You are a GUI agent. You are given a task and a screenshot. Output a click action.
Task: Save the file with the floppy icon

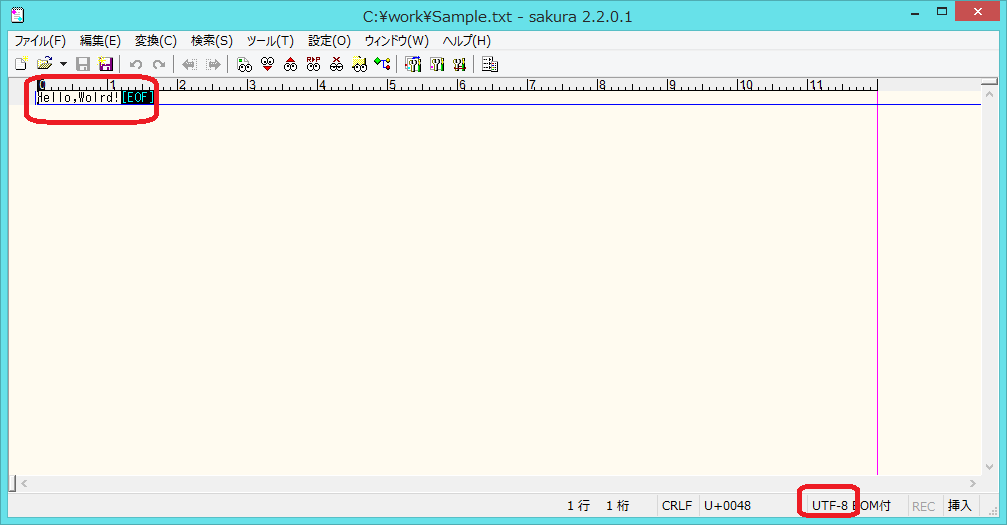(83, 64)
